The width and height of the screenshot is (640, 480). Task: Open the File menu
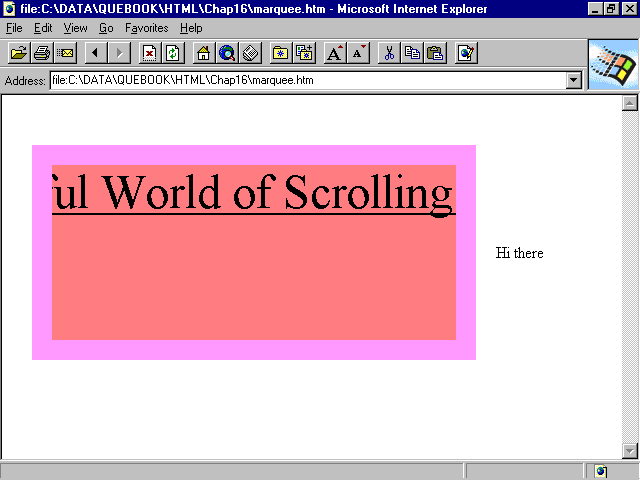pyautogui.click(x=14, y=28)
